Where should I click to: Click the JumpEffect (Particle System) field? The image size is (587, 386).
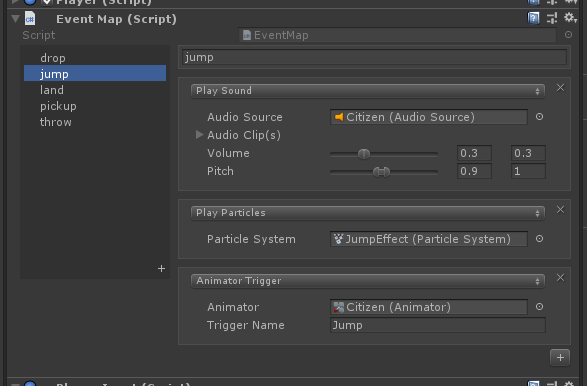429,239
